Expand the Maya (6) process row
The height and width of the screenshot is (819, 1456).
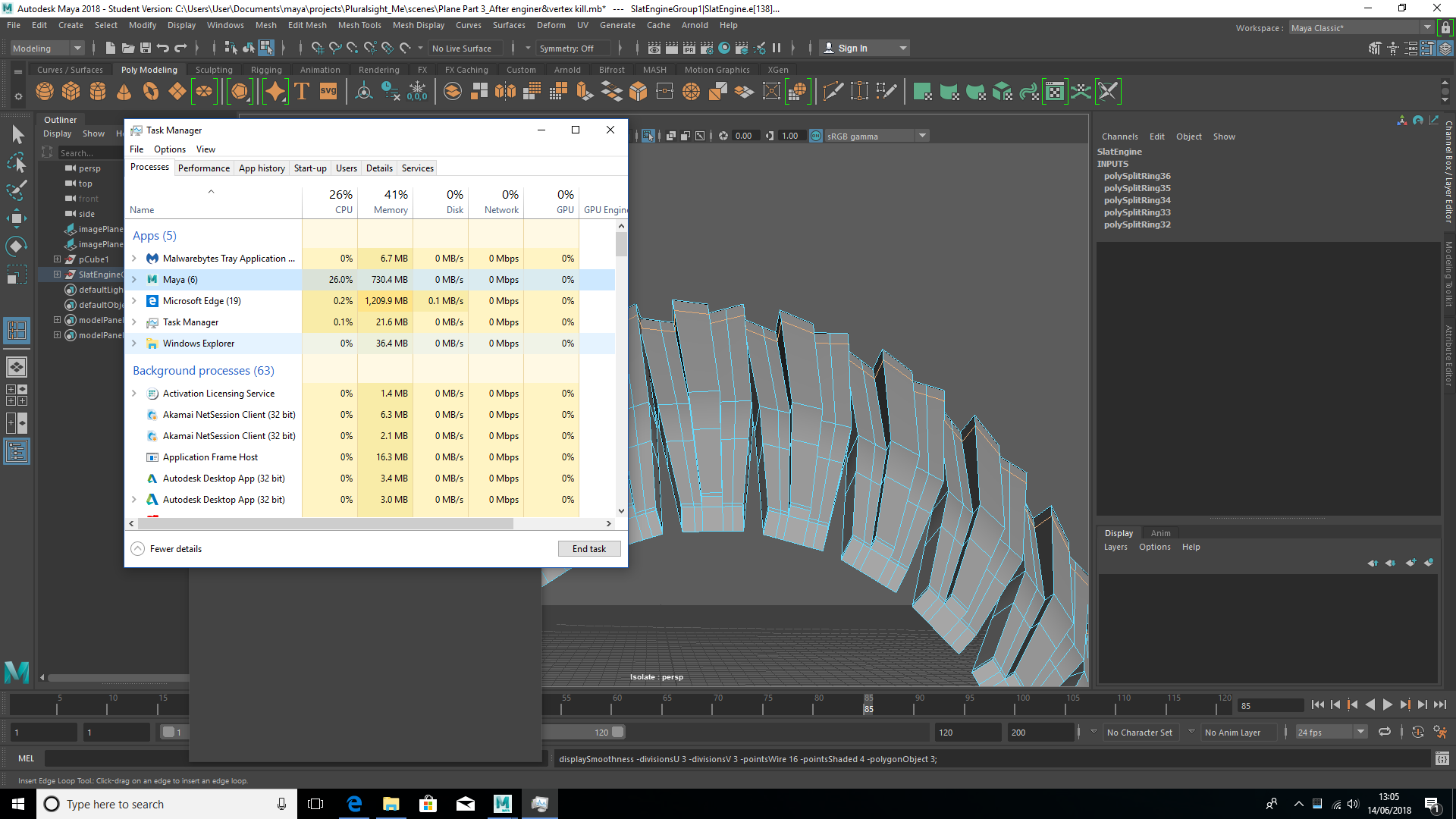point(134,279)
